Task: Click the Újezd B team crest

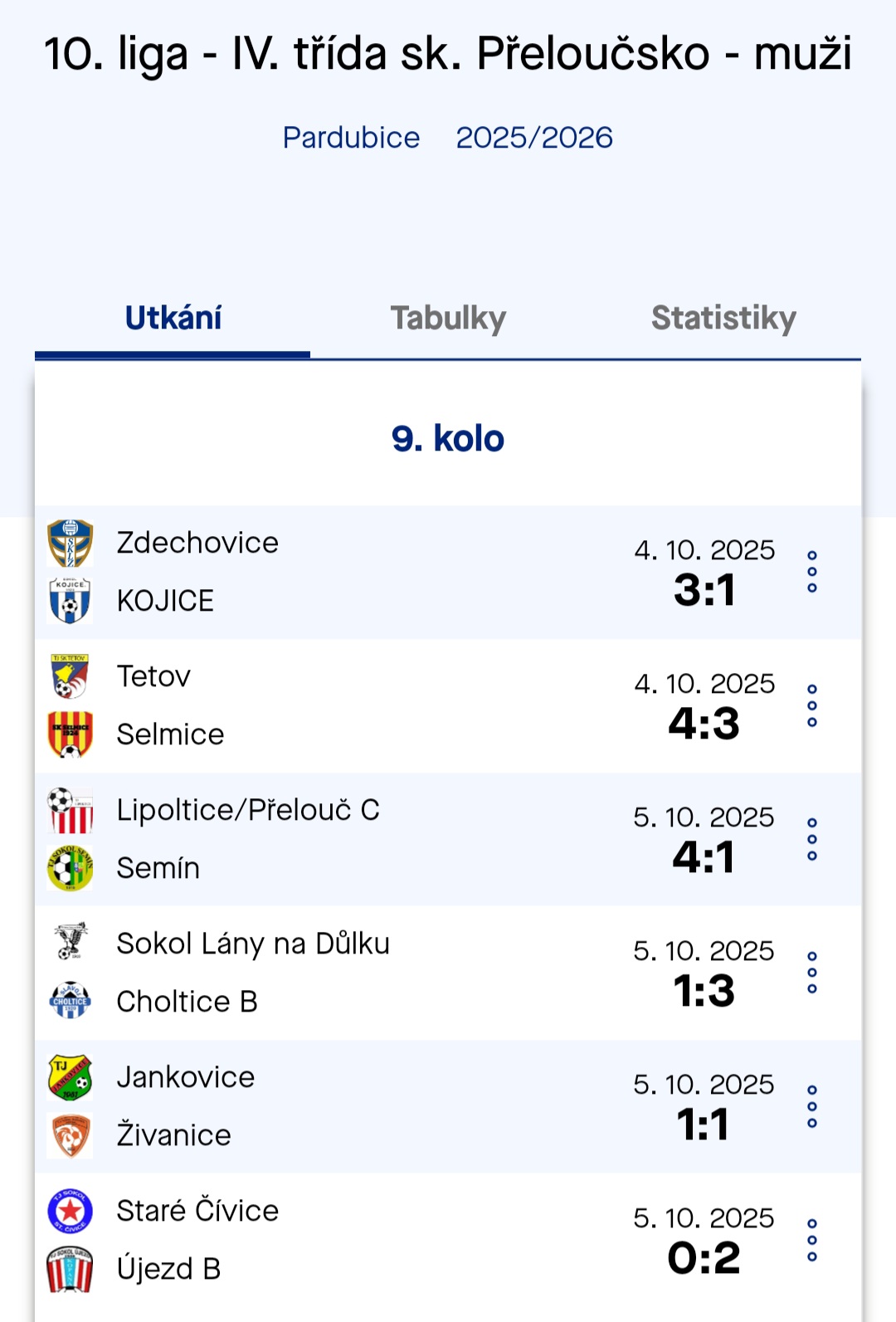Action: coord(71,1269)
